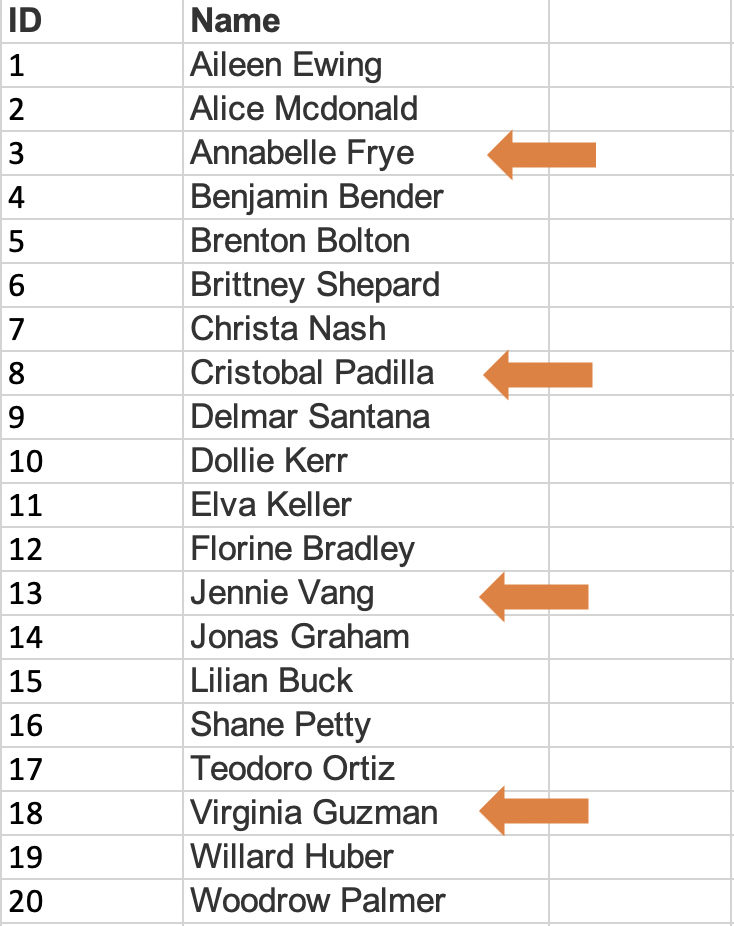This screenshot has width=734, height=926.
Task: Select the Delmar Santana cell
Action: tap(365, 417)
